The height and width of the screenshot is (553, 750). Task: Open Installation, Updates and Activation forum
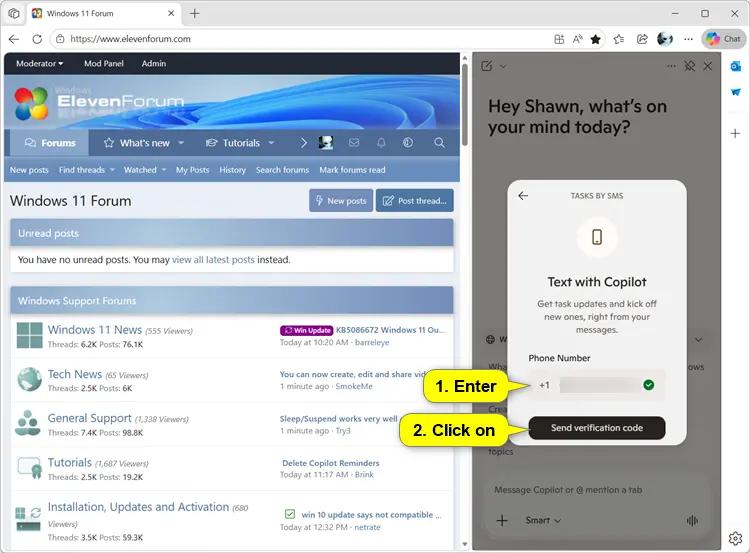[x=138, y=507]
